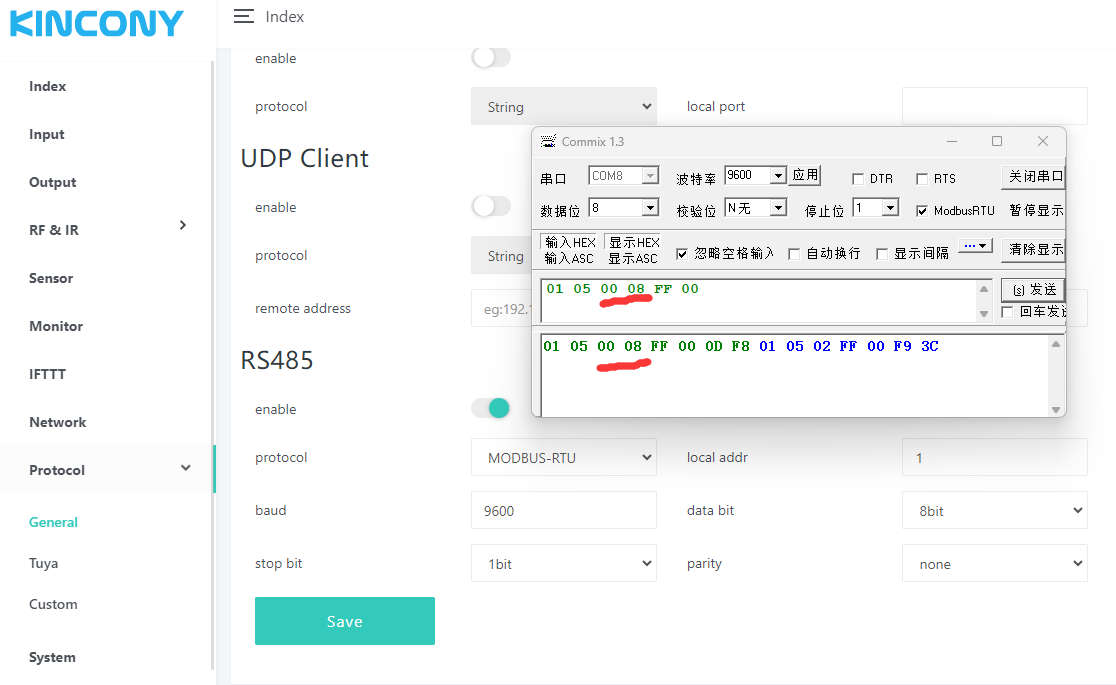
Task: Check the DTR checkbox
Action: coord(858,179)
